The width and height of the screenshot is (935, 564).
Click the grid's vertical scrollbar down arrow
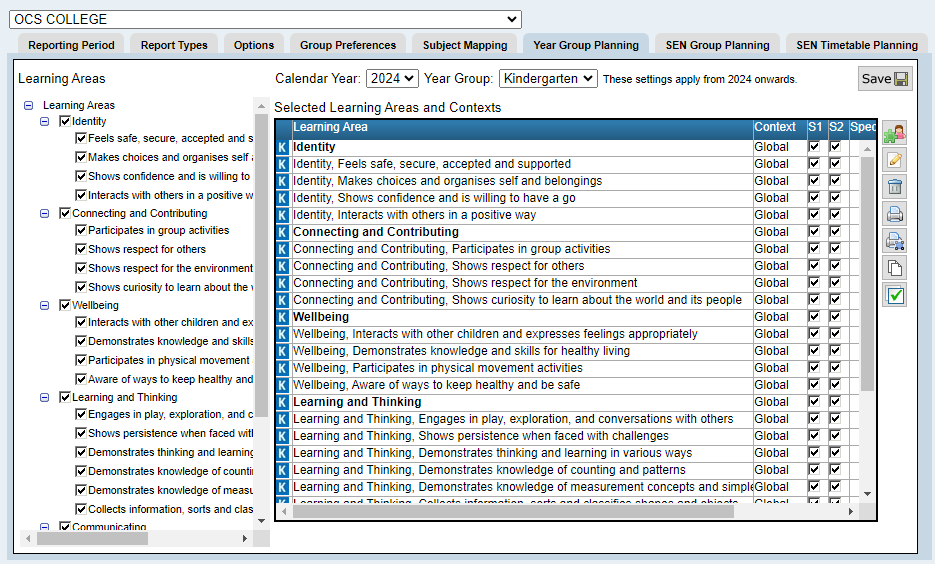[867, 493]
